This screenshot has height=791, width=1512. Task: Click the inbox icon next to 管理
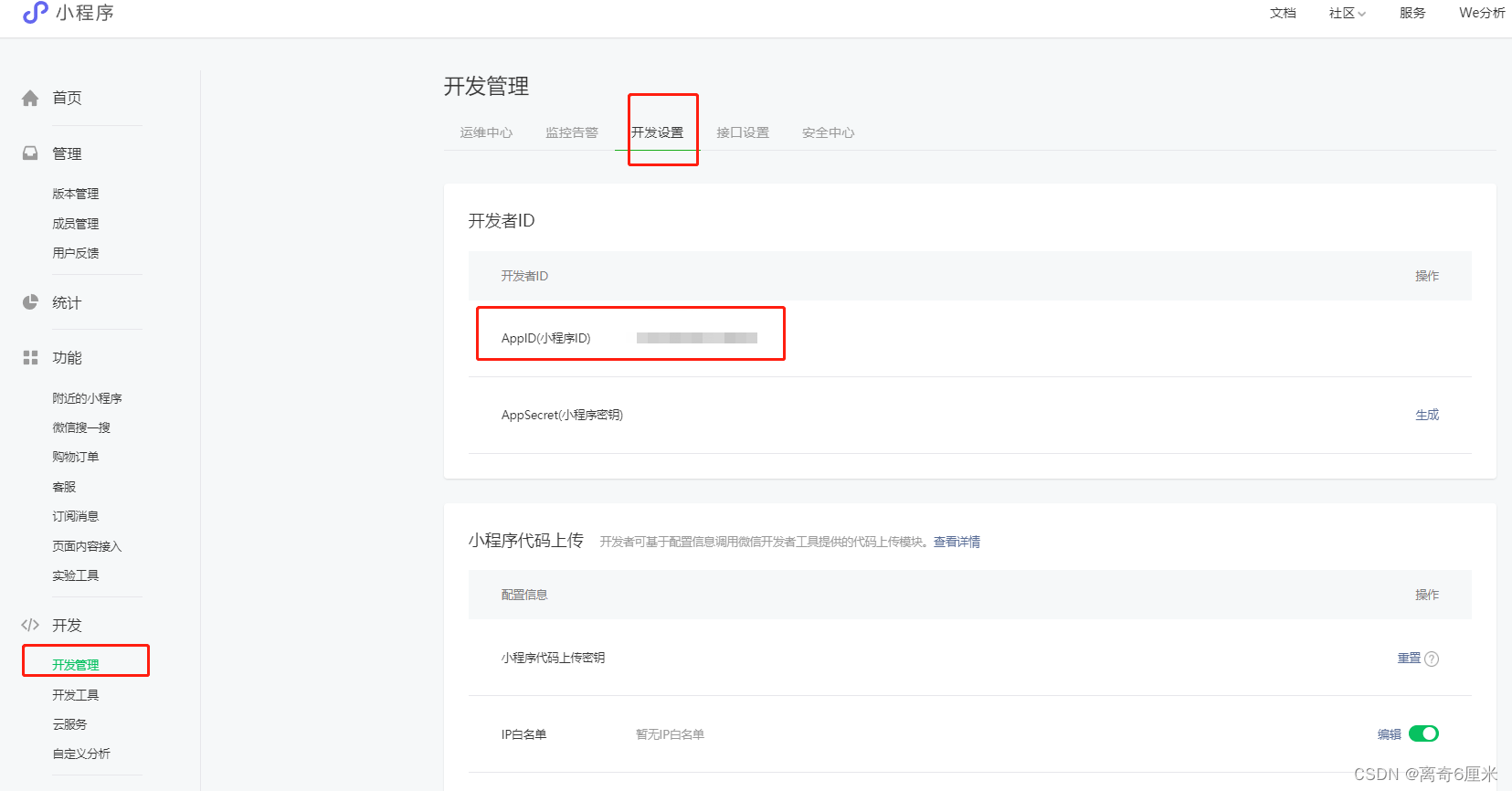(x=30, y=153)
